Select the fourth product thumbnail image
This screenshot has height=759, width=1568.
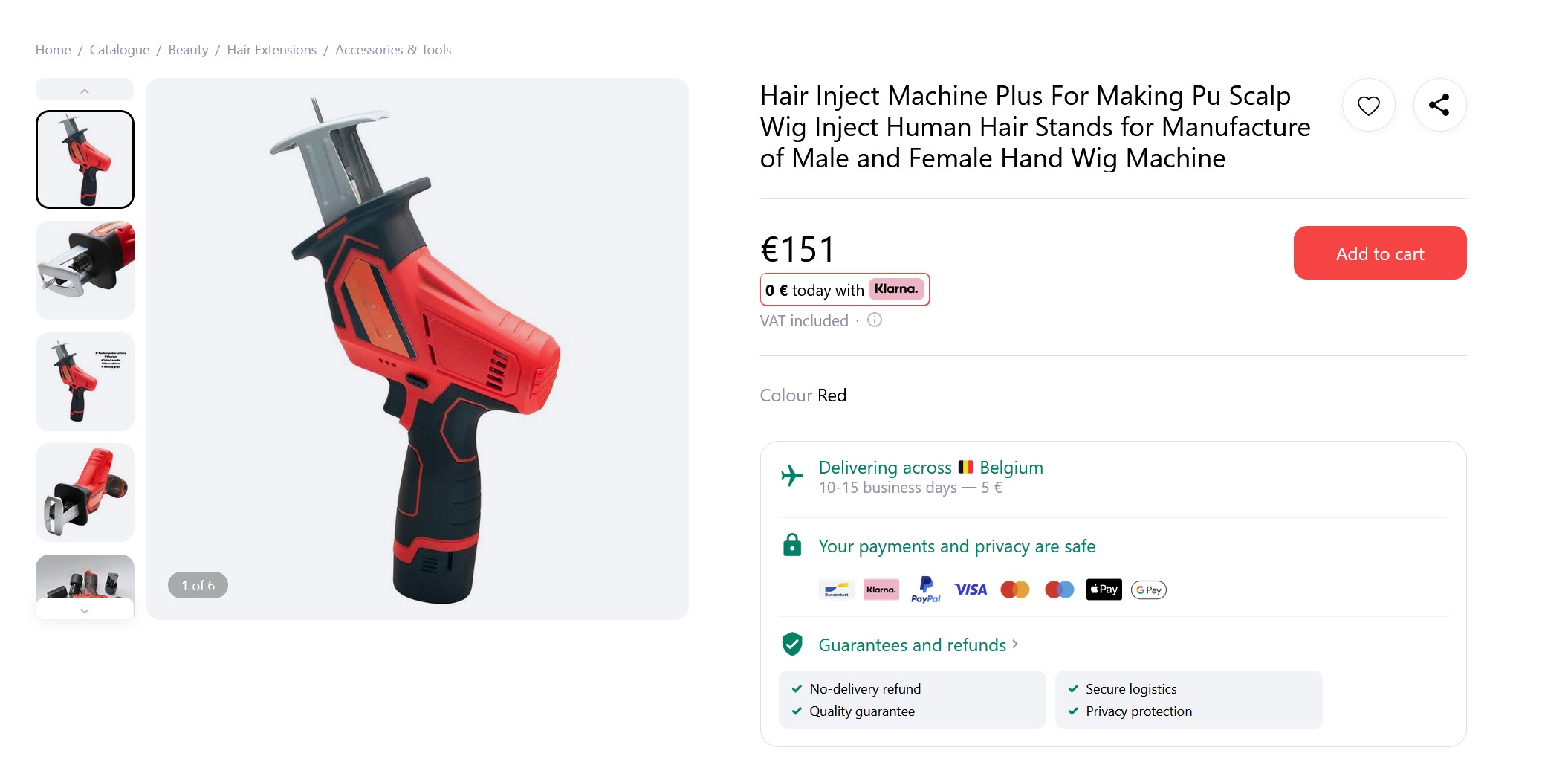pos(85,492)
